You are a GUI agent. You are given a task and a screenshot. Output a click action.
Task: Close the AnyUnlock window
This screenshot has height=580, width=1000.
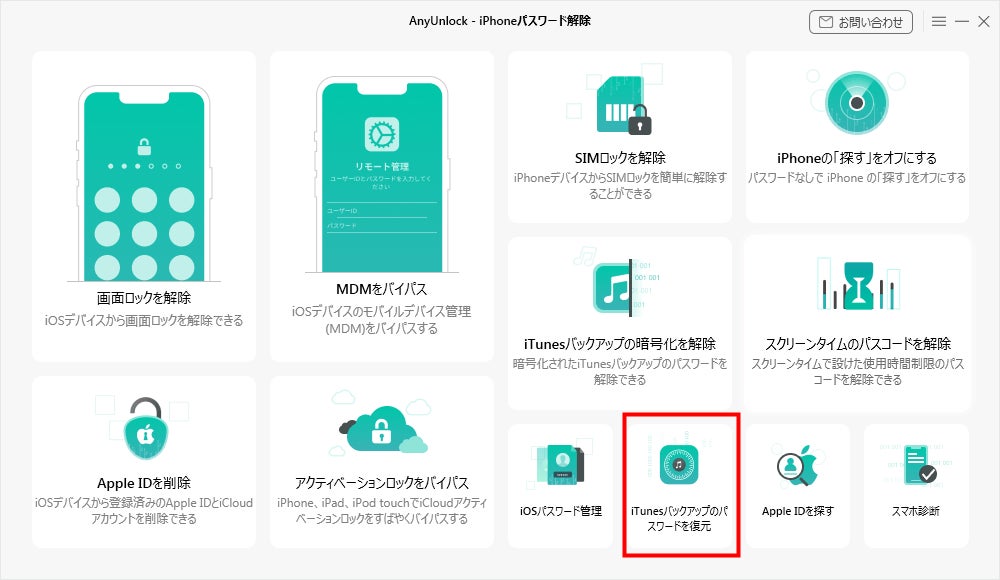(983, 22)
